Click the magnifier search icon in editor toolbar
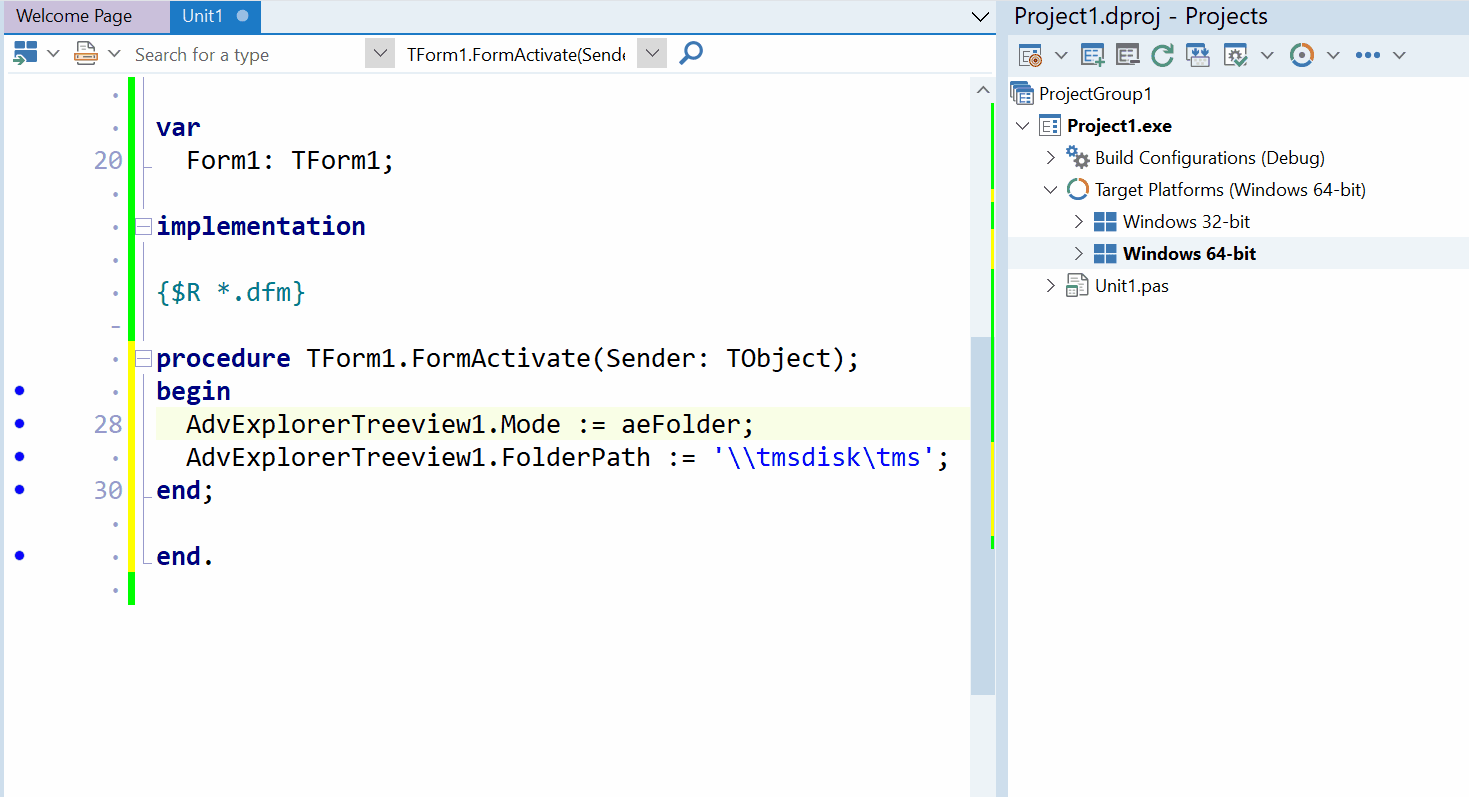Screen dimensions: 1469x797 pyautogui.click(x=690, y=53)
